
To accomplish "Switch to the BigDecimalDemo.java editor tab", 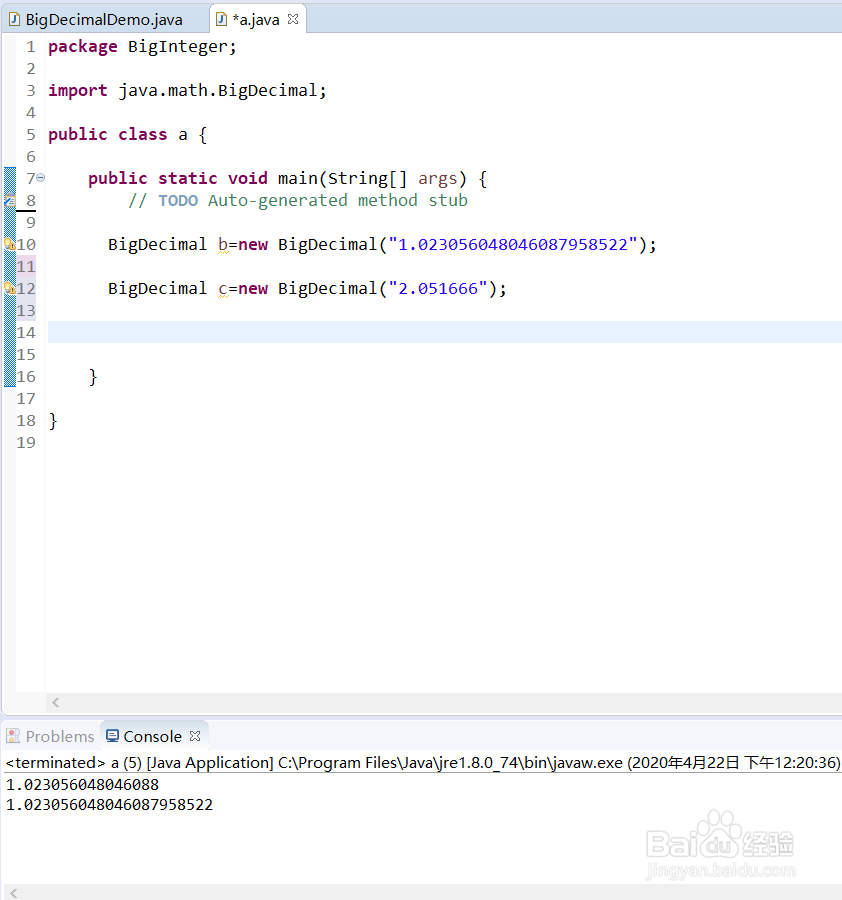I will click(103, 20).
